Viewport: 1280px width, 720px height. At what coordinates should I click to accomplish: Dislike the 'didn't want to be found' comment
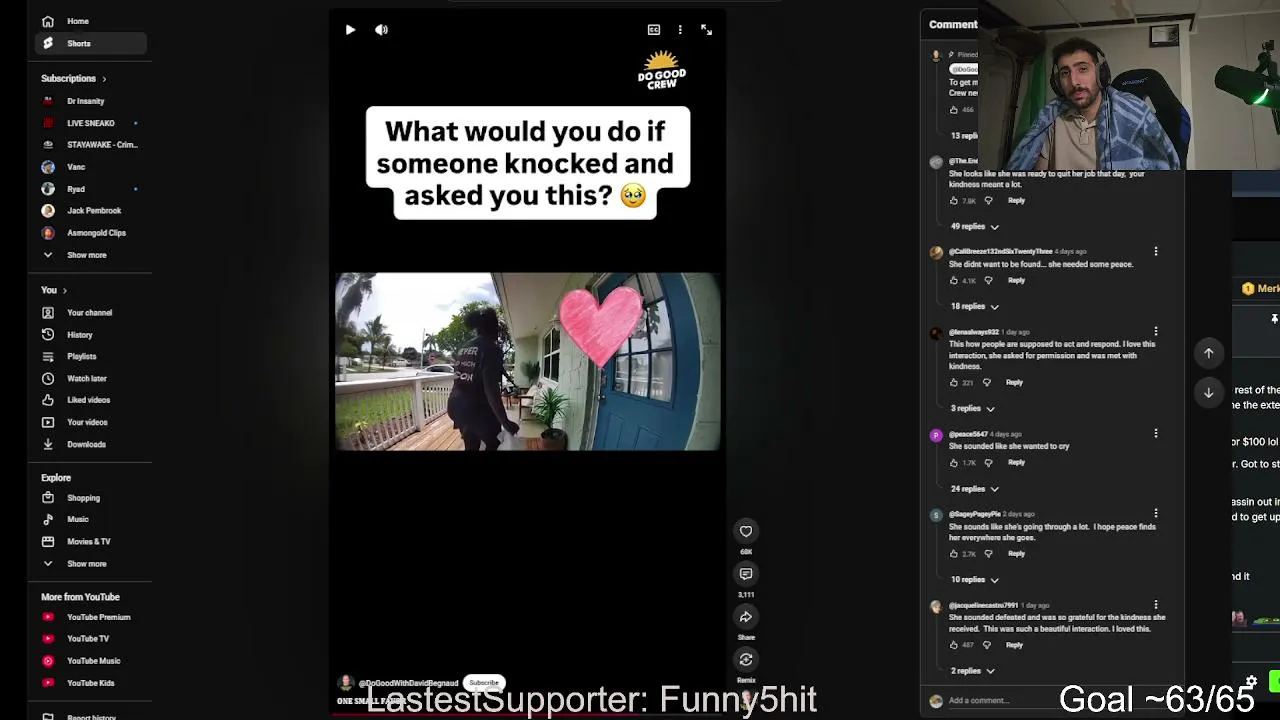[x=988, y=281]
